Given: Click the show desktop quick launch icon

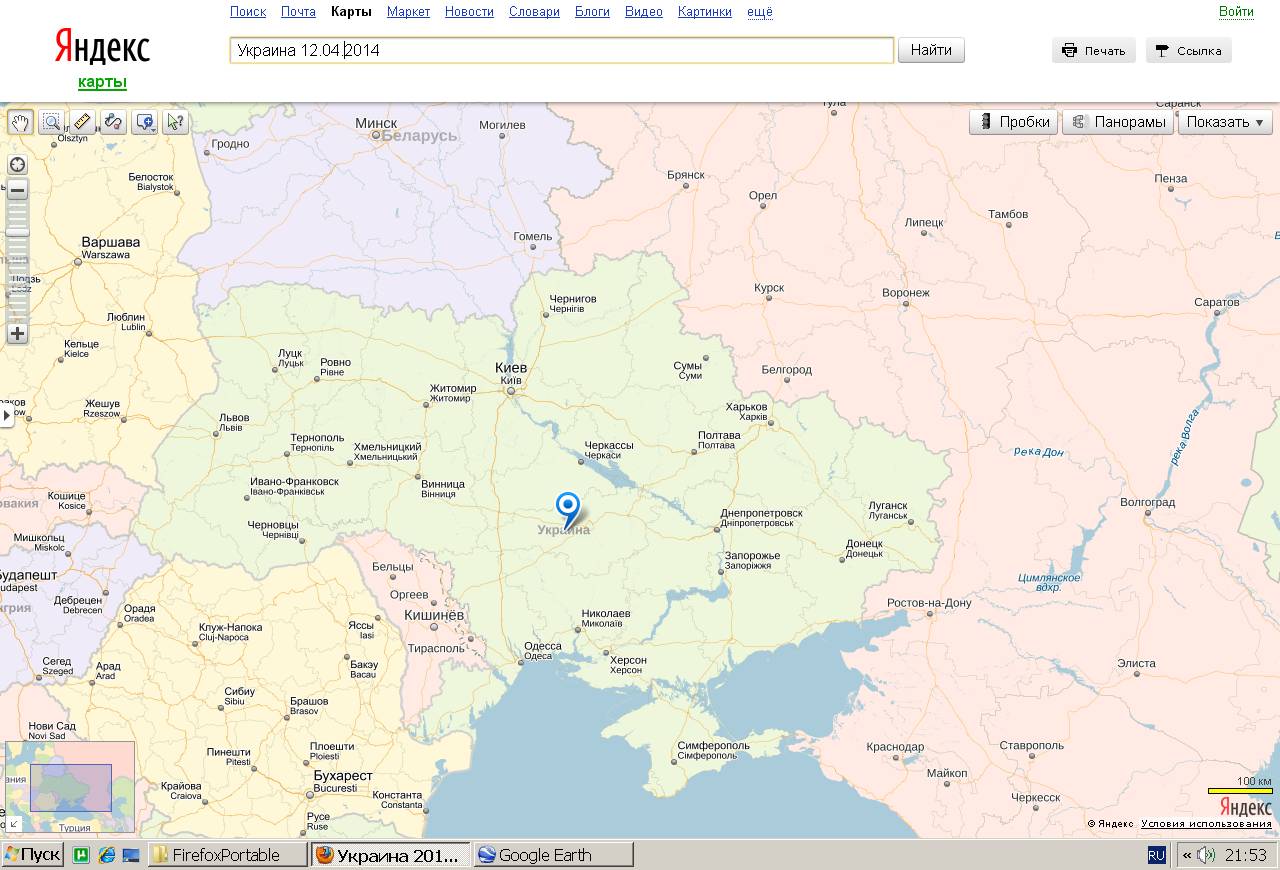Looking at the screenshot, I should pyautogui.click(x=131, y=855).
